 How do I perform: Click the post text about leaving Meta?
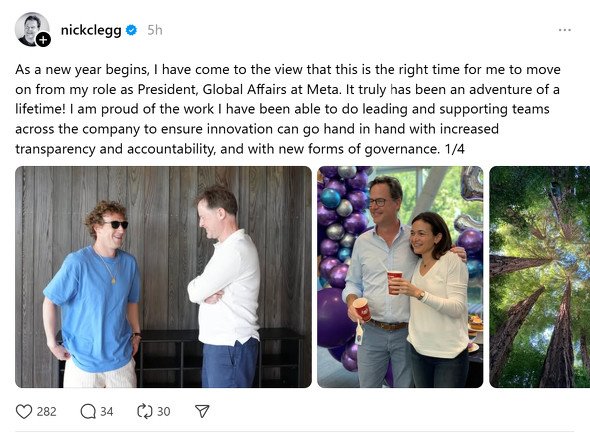coord(288,109)
